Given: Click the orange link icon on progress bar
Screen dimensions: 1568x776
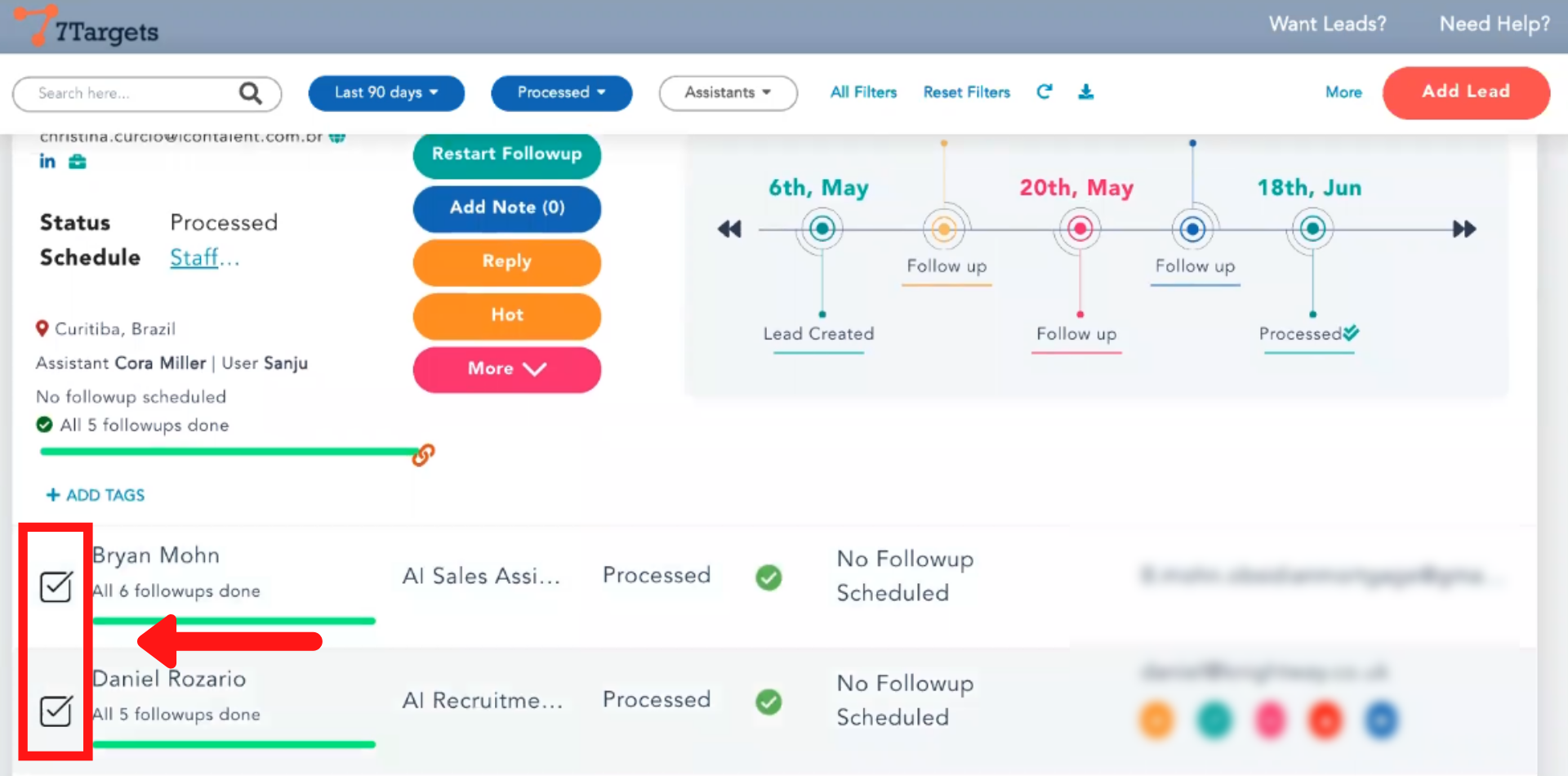Looking at the screenshot, I should (423, 454).
